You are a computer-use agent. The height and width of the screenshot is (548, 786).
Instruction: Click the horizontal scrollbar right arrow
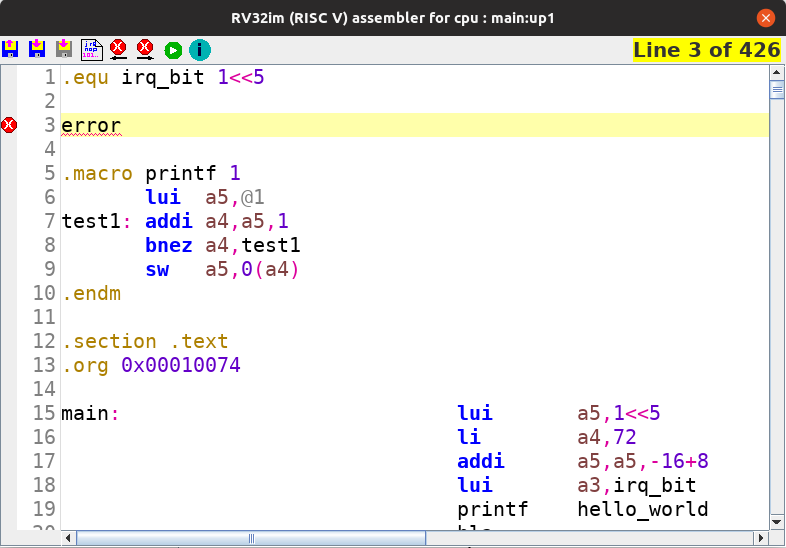click(761, 538)
